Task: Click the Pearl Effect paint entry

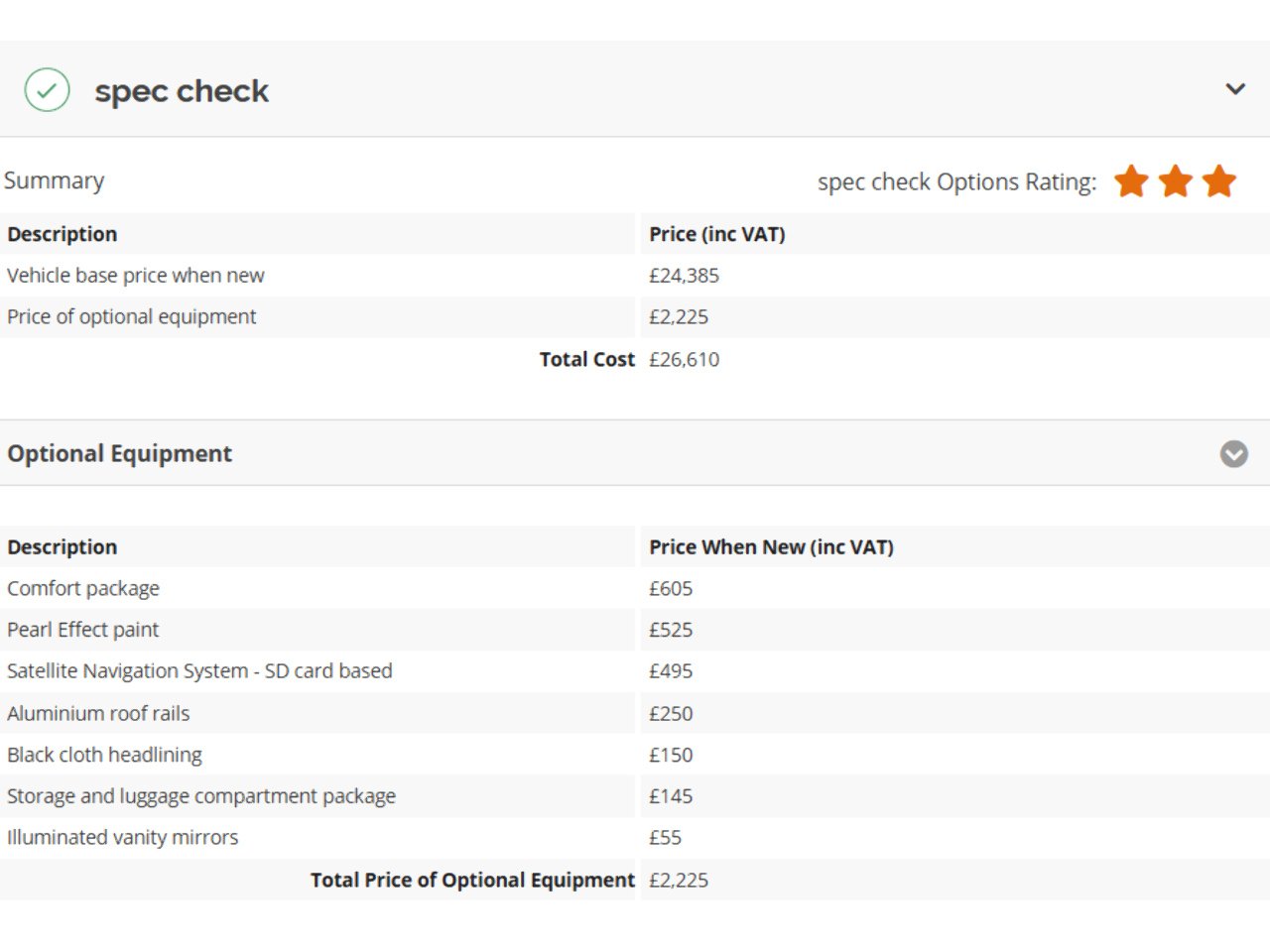Action: [83, 630]
